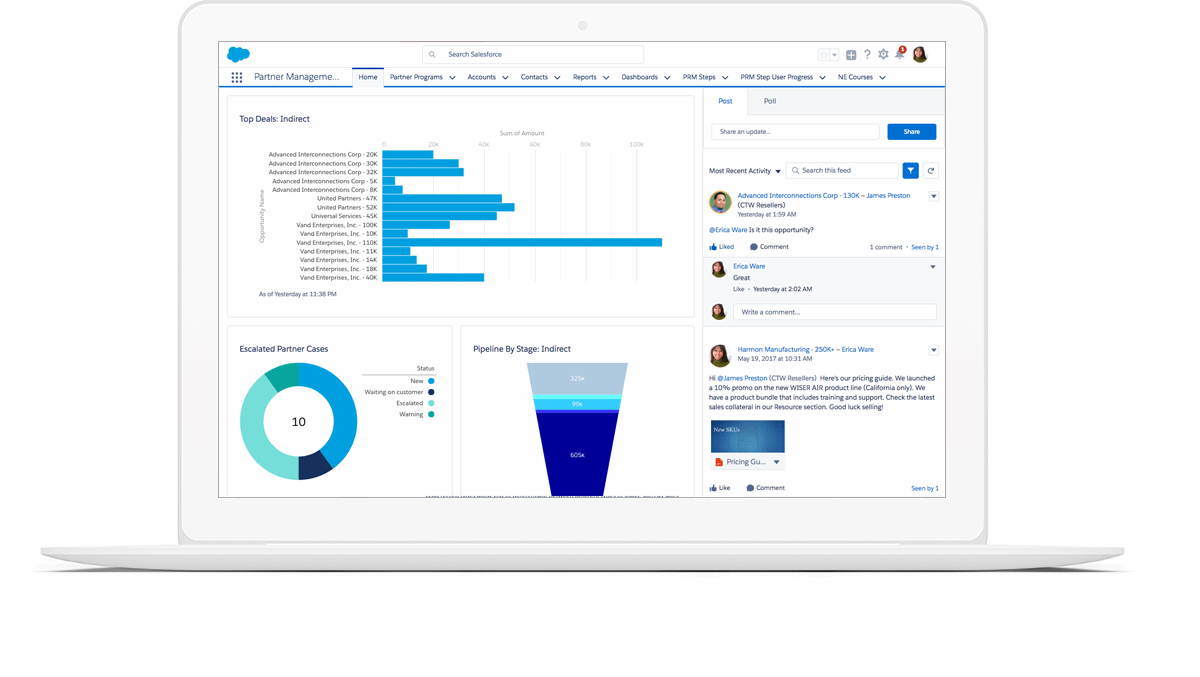Click the Escalated status legend swatch
1200x677 pixels.
click(431, 403)
